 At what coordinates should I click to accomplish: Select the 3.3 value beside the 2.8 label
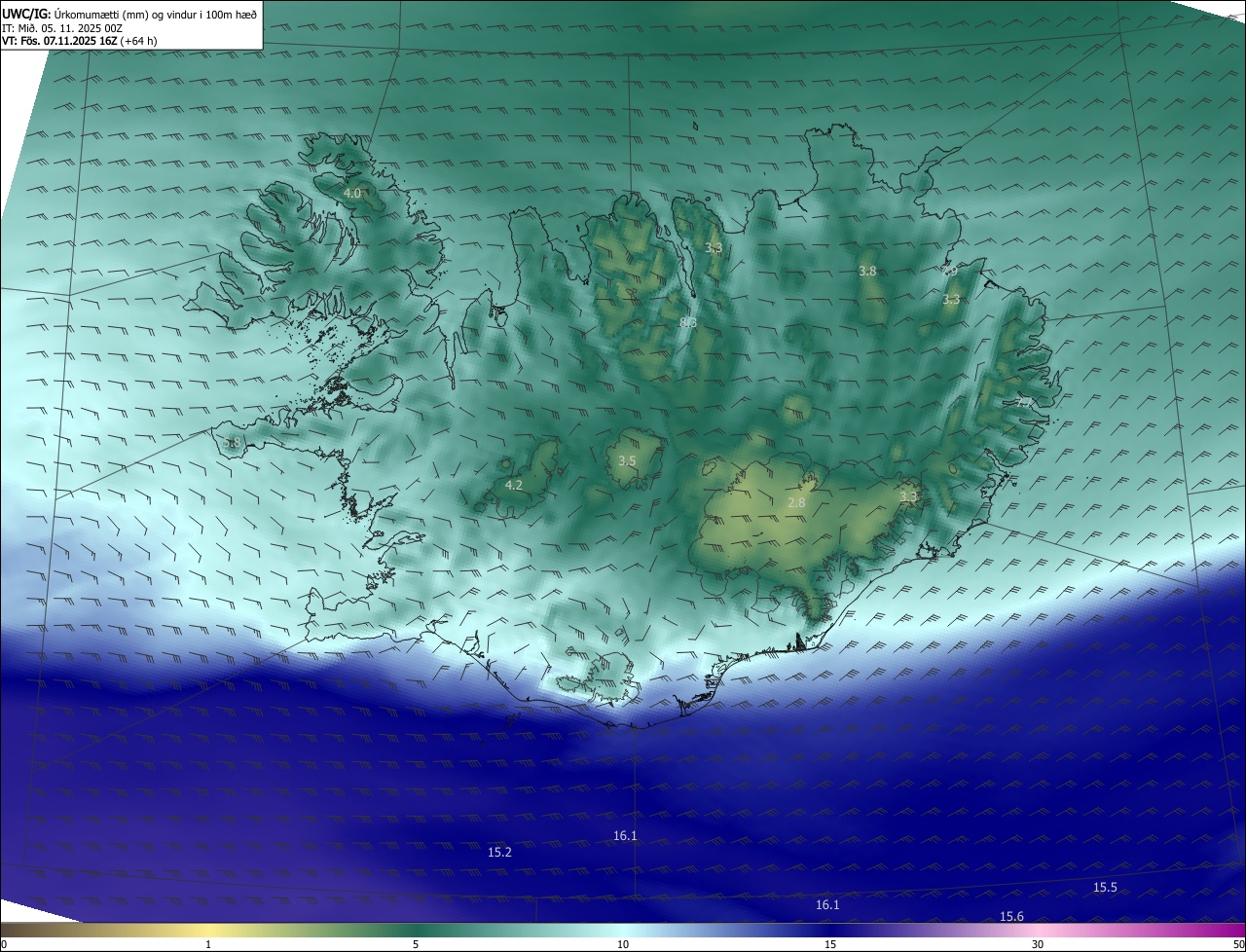coord(908,496)
